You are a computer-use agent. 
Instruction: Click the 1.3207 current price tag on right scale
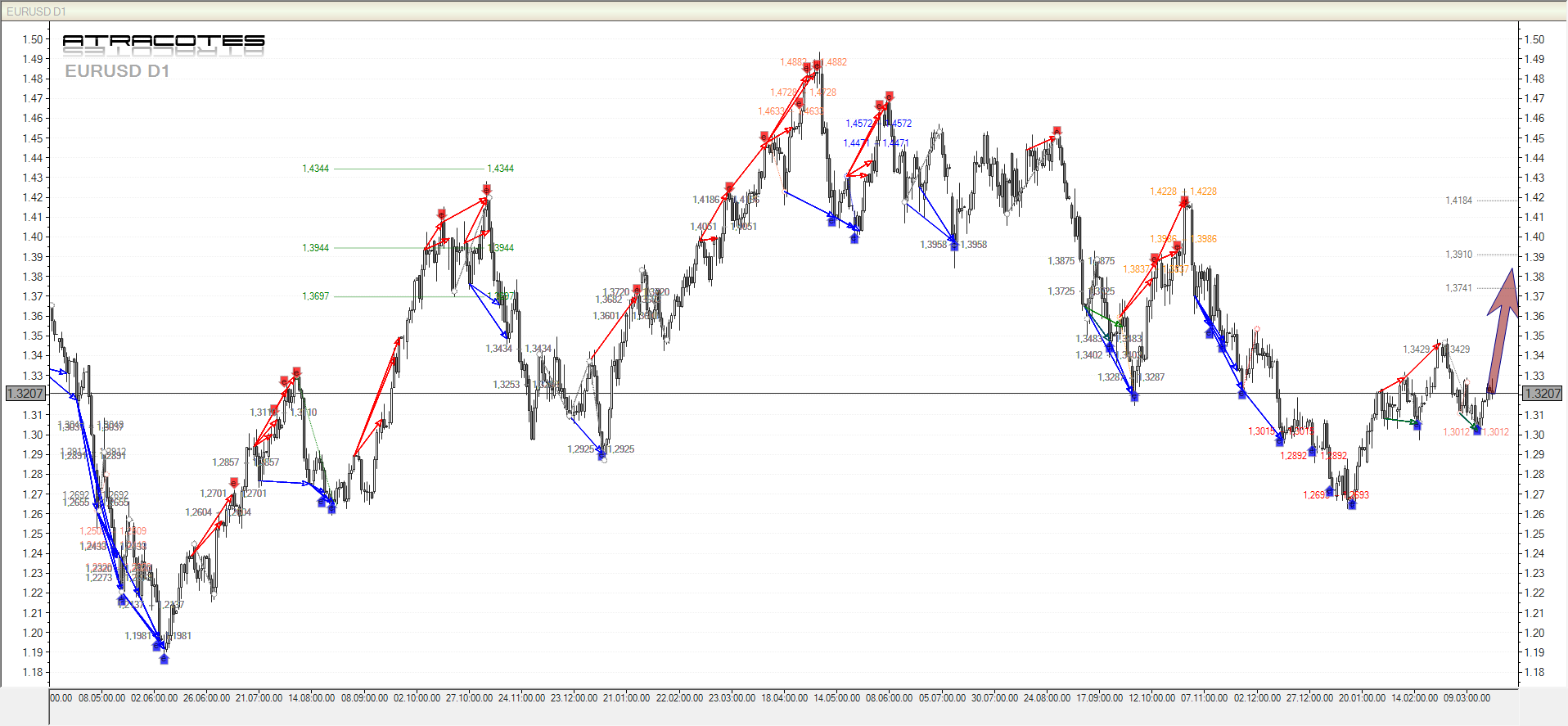1542,394
